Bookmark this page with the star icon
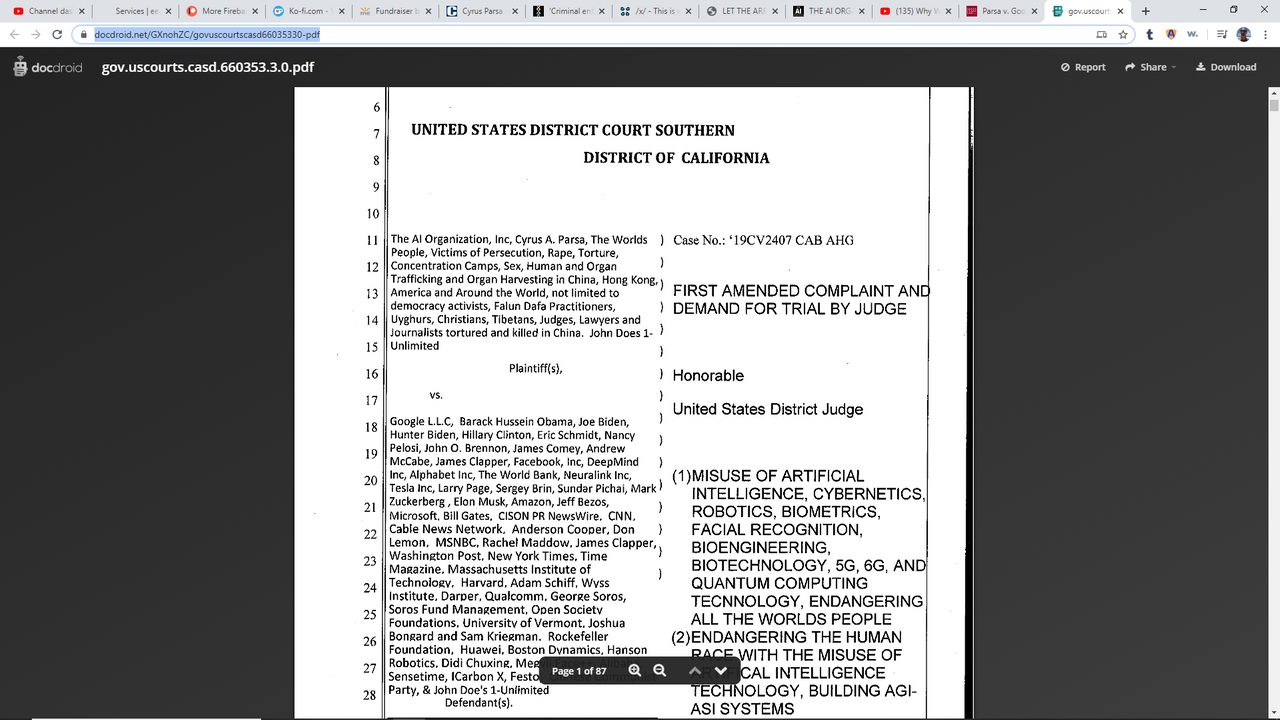Viewport: 1280px width, 720px height. pos(1123,34)
